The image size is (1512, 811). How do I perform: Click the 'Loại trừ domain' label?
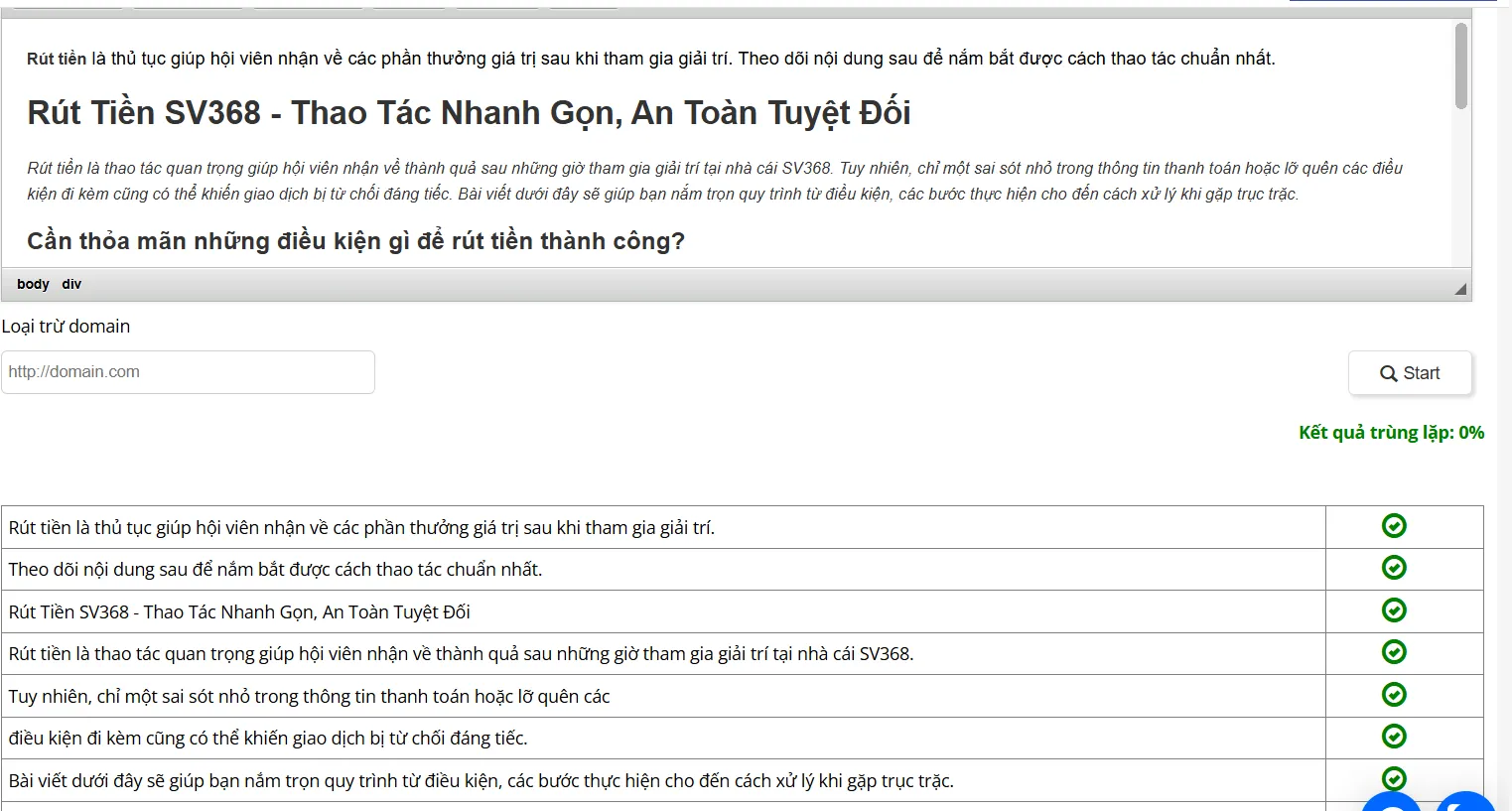click(x=66, y=327)
